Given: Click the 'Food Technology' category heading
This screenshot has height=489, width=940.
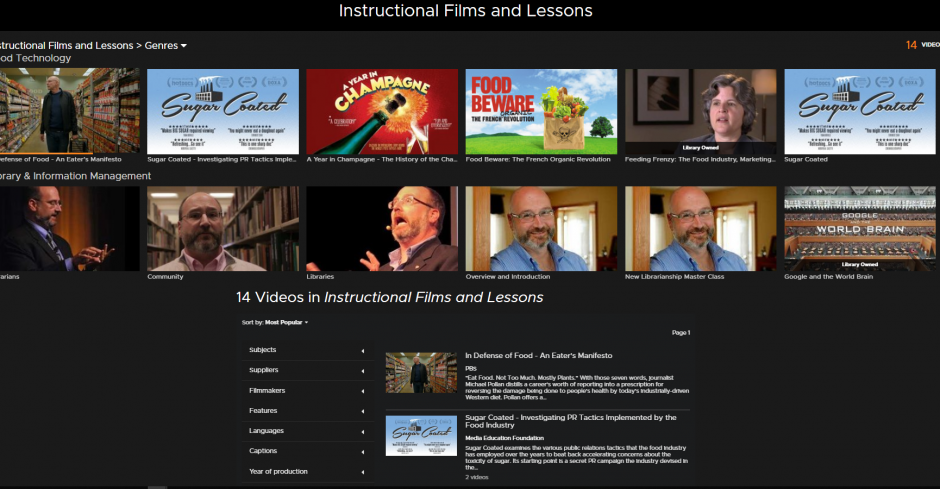Looking at the screenshot, I should point(35,58).
